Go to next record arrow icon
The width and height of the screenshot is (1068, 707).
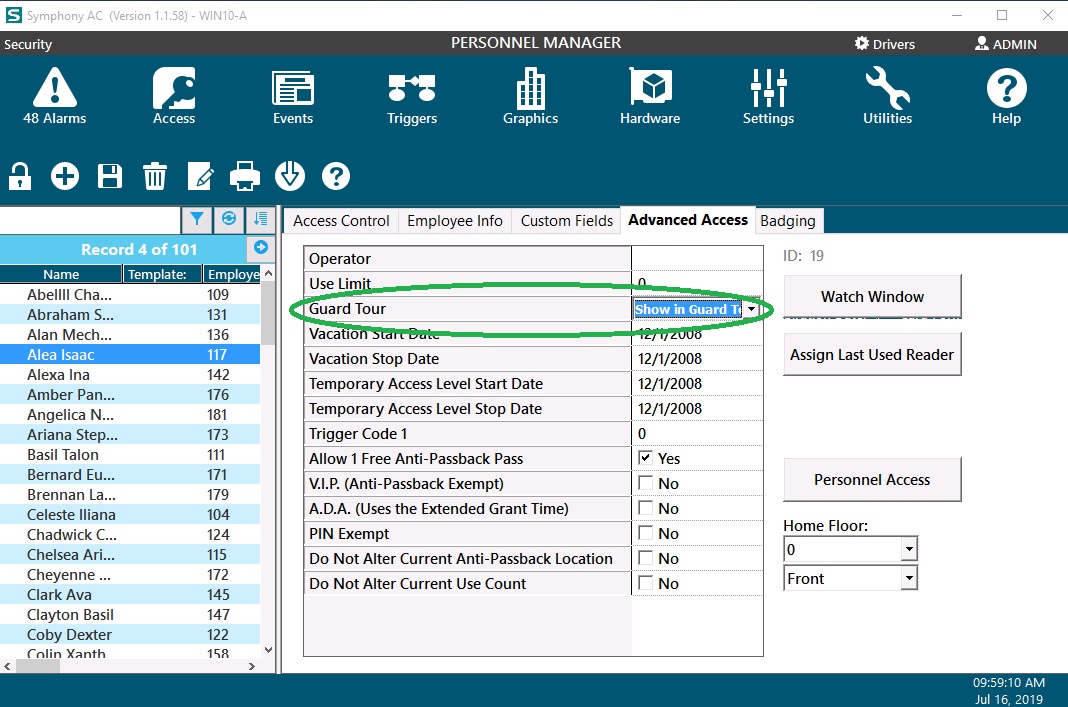[x=260, y=248]
